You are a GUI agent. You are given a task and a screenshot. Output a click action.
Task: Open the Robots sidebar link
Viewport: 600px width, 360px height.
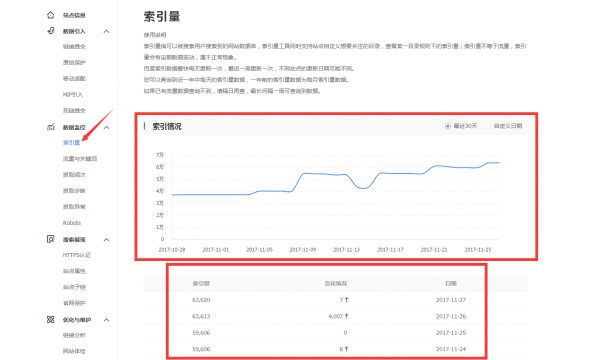pyautogui.click(x=72, y=223)
